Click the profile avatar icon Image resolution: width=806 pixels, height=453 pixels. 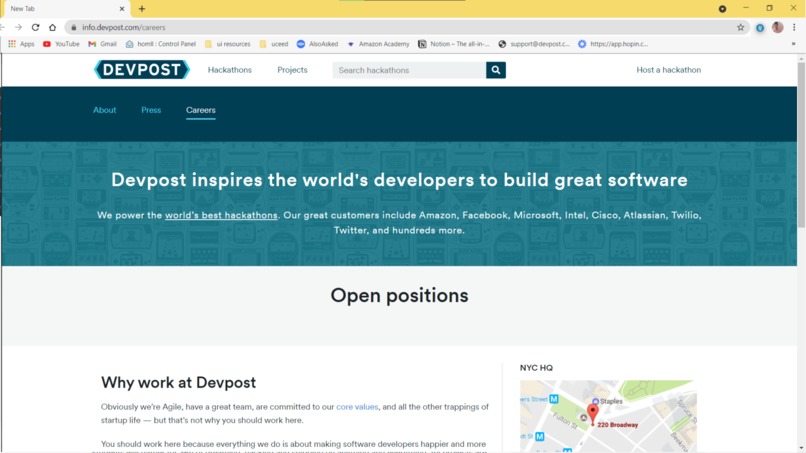pos(777,27)
